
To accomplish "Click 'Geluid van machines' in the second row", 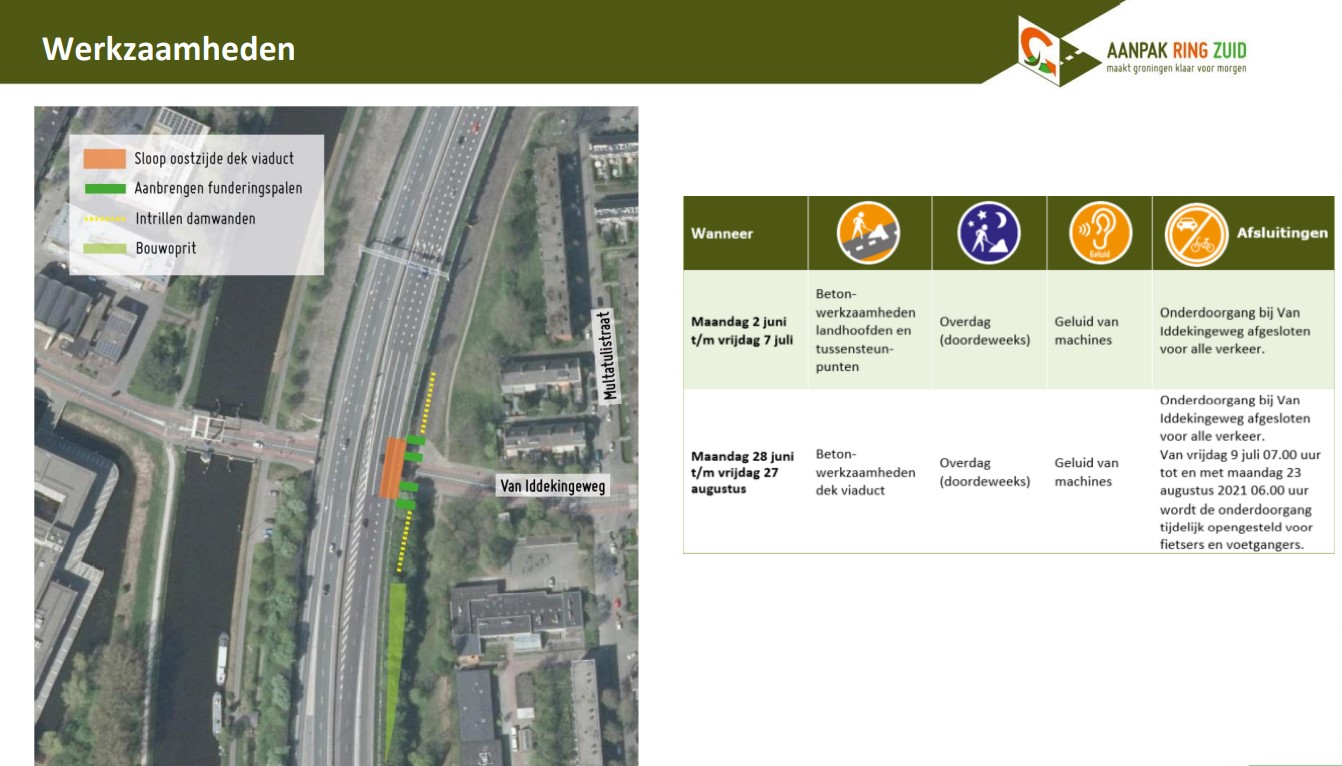I will (1087, 472).
